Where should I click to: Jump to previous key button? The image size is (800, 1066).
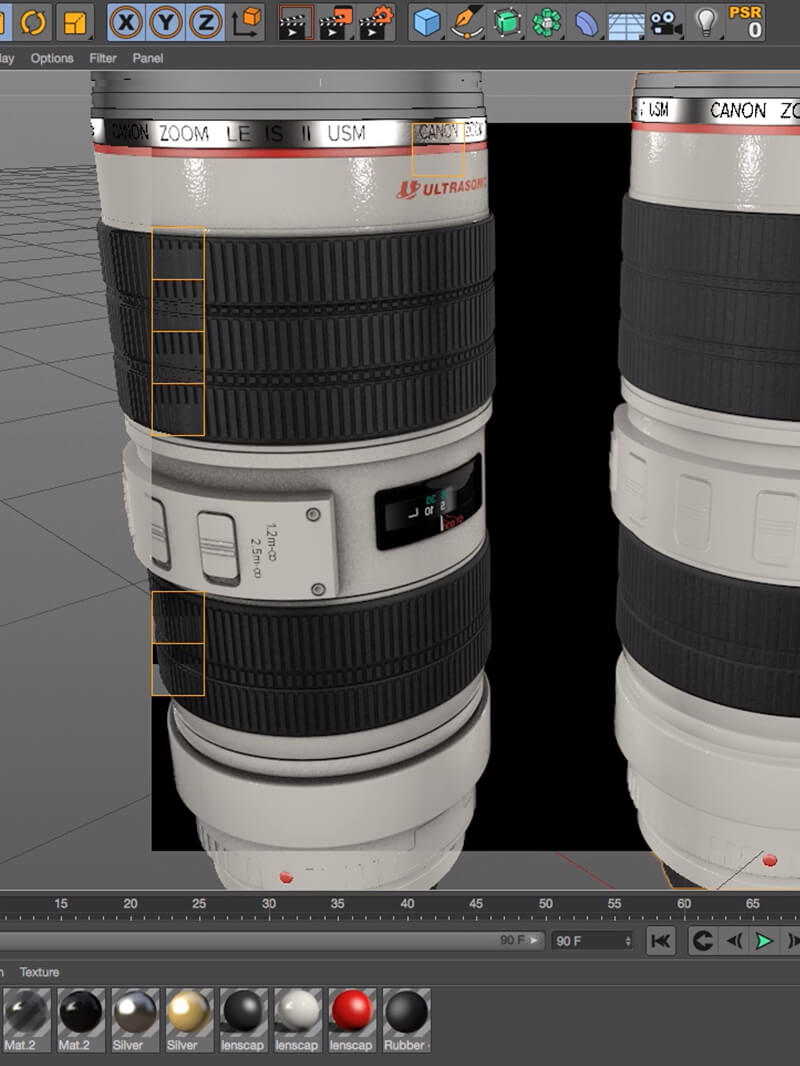click(703, 941)
